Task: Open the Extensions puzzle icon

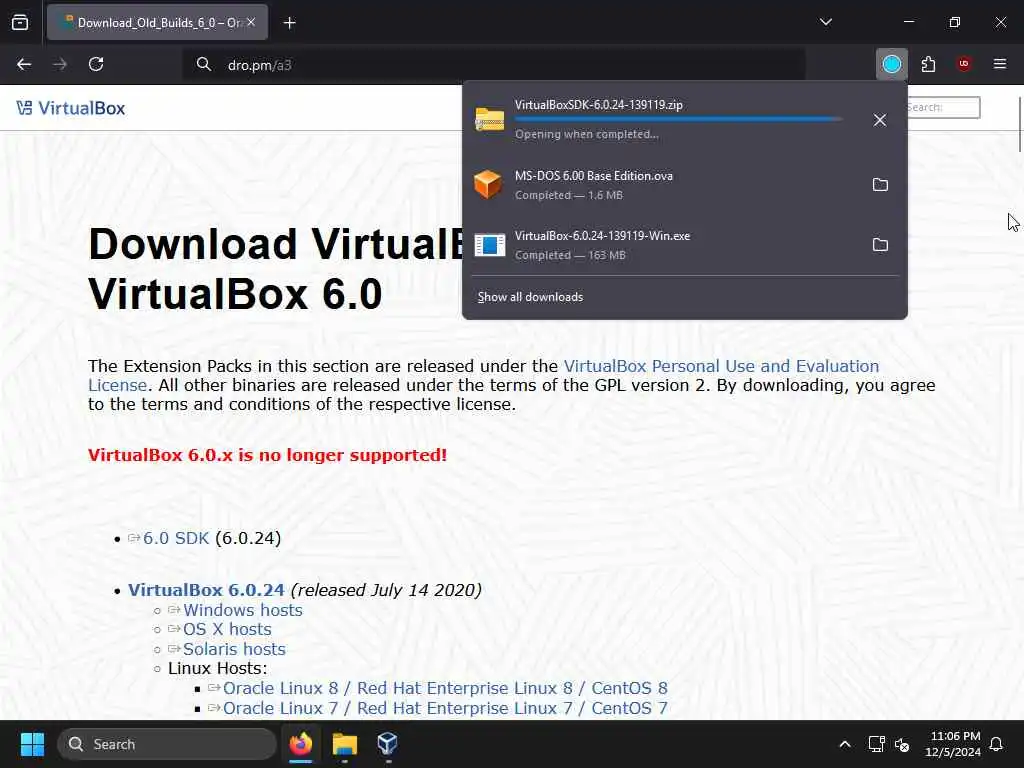Action: coord(928,64)
